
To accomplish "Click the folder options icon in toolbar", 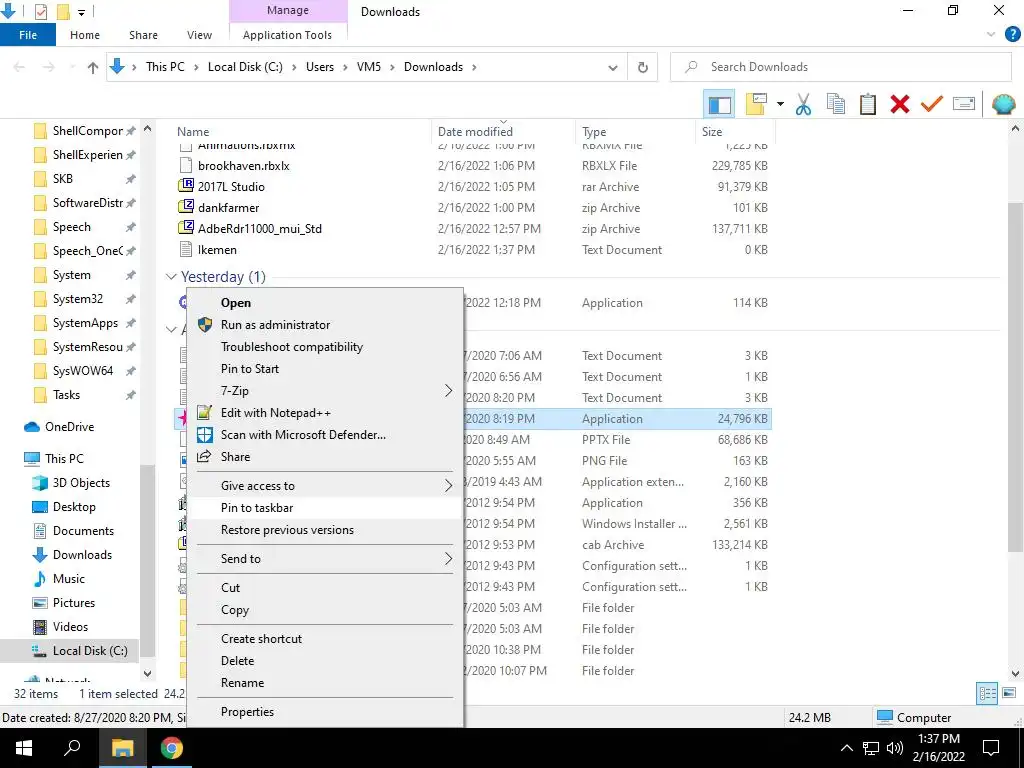I will click(756, 104).
